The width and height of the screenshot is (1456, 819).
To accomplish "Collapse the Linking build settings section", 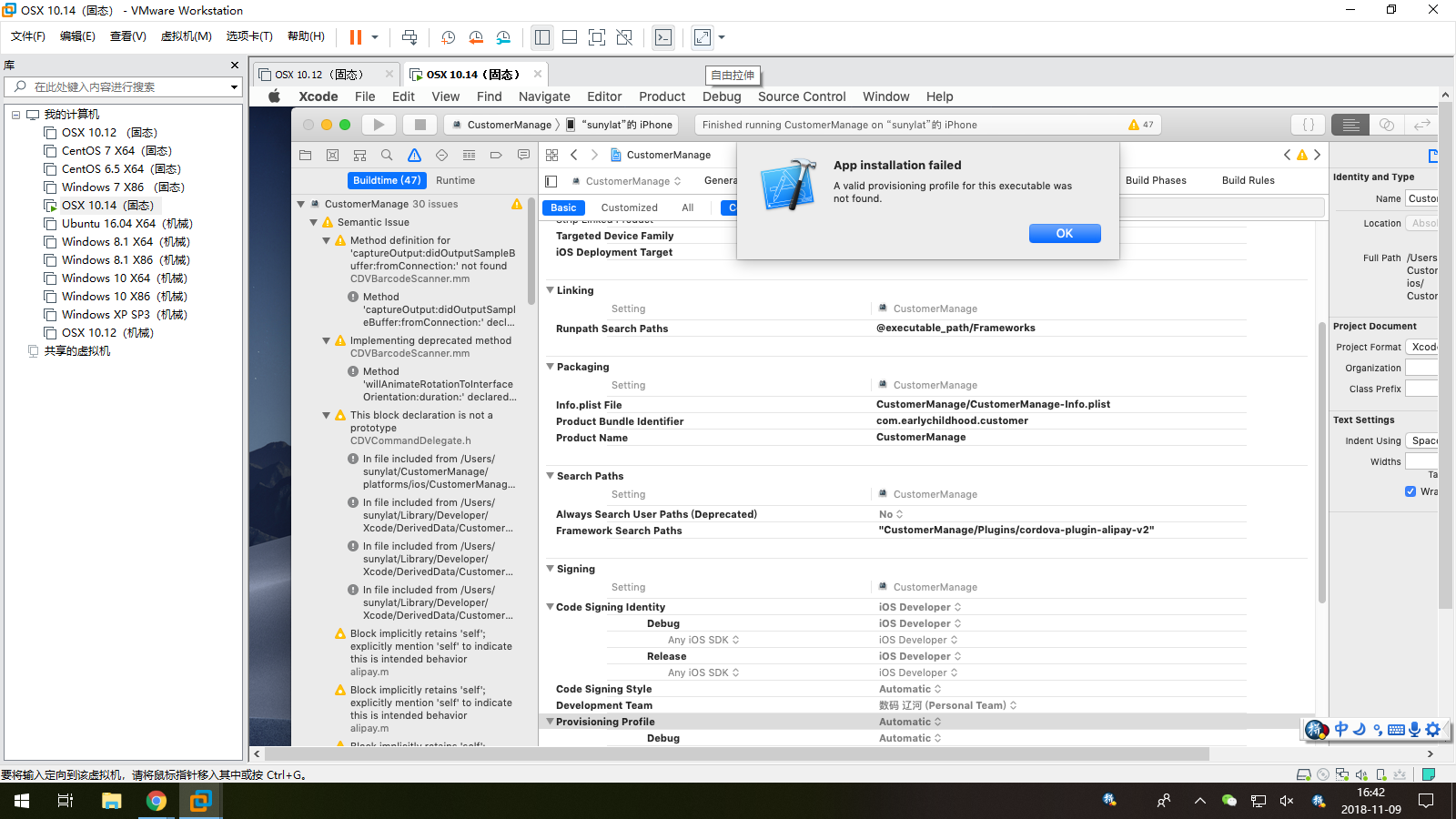I will (550, 290).
